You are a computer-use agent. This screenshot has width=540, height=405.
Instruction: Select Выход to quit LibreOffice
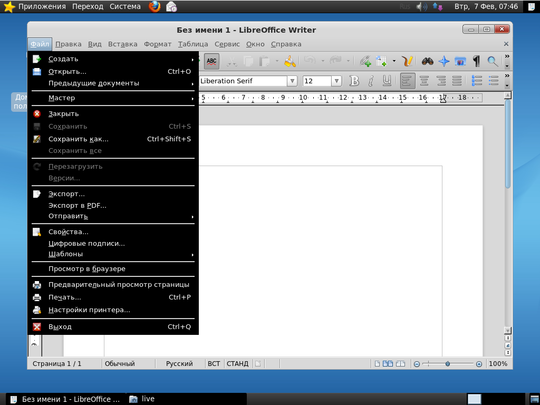tap(113, 327)
